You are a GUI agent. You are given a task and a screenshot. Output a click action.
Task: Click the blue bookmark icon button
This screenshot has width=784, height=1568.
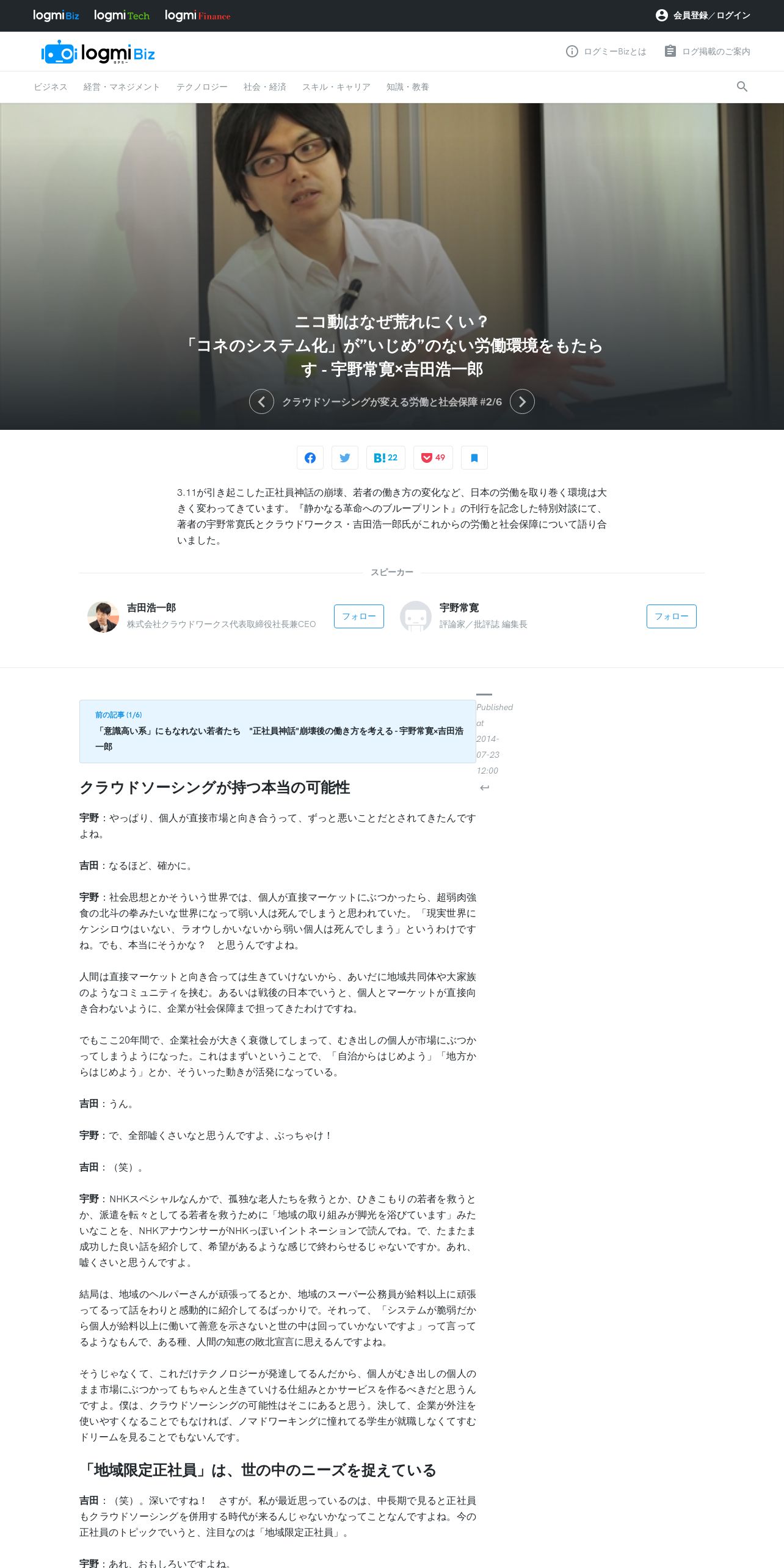[474, 457]
